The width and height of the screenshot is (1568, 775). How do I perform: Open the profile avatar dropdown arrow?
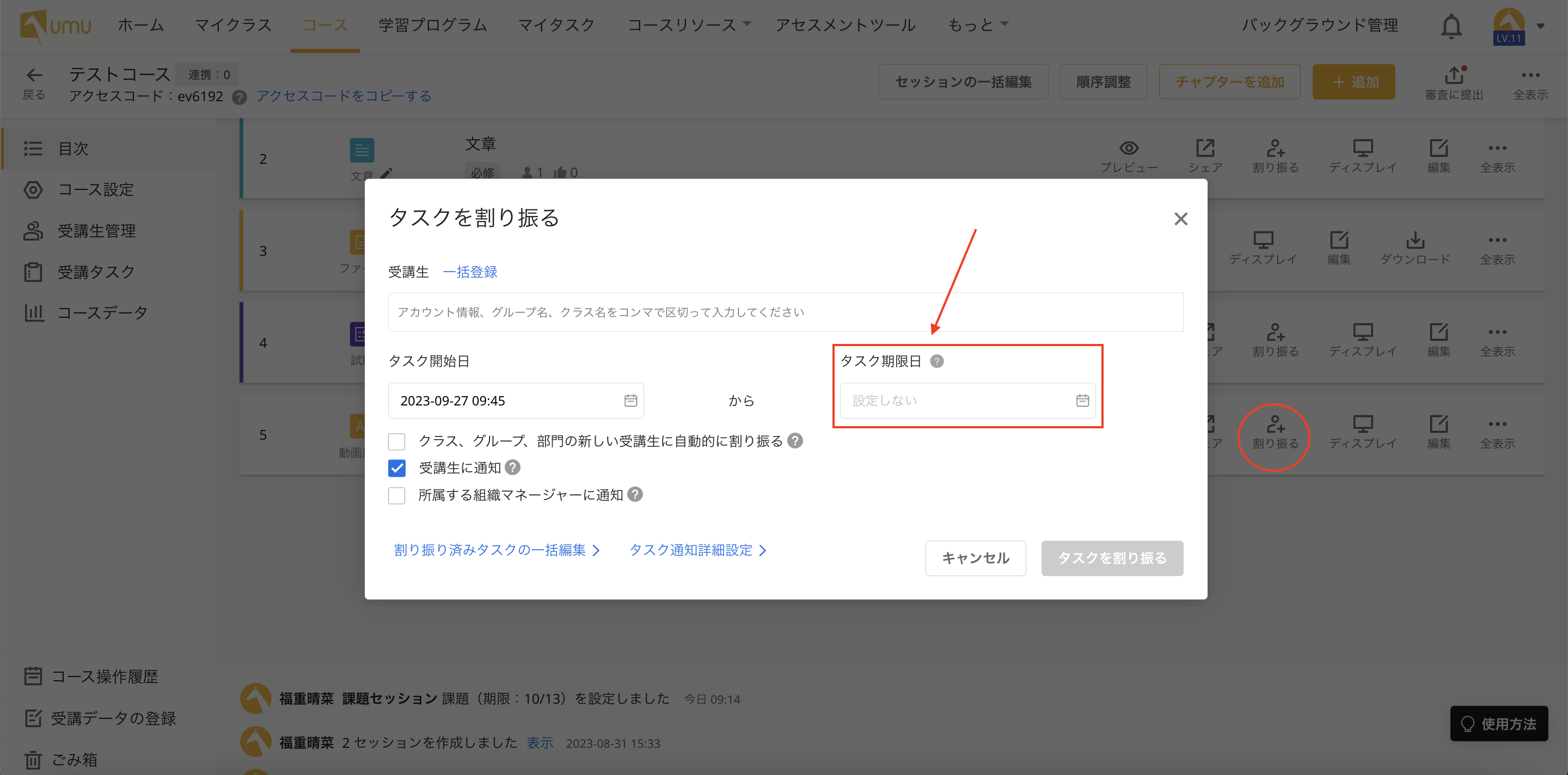pyautogui.click(x=1541, y=26)
